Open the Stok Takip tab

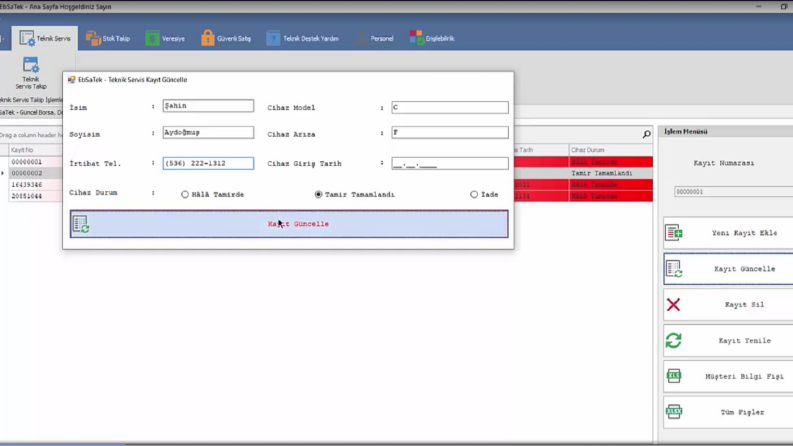click(108, 38)
